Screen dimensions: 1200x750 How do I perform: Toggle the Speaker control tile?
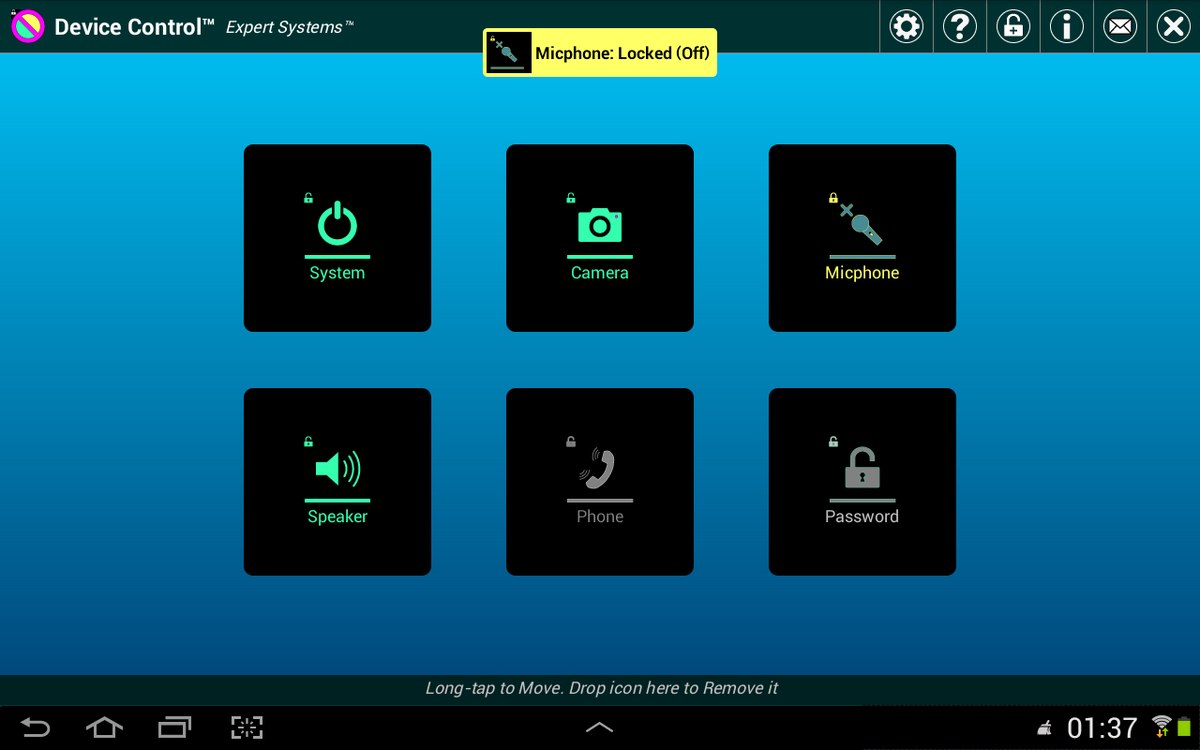coord(337,482)
